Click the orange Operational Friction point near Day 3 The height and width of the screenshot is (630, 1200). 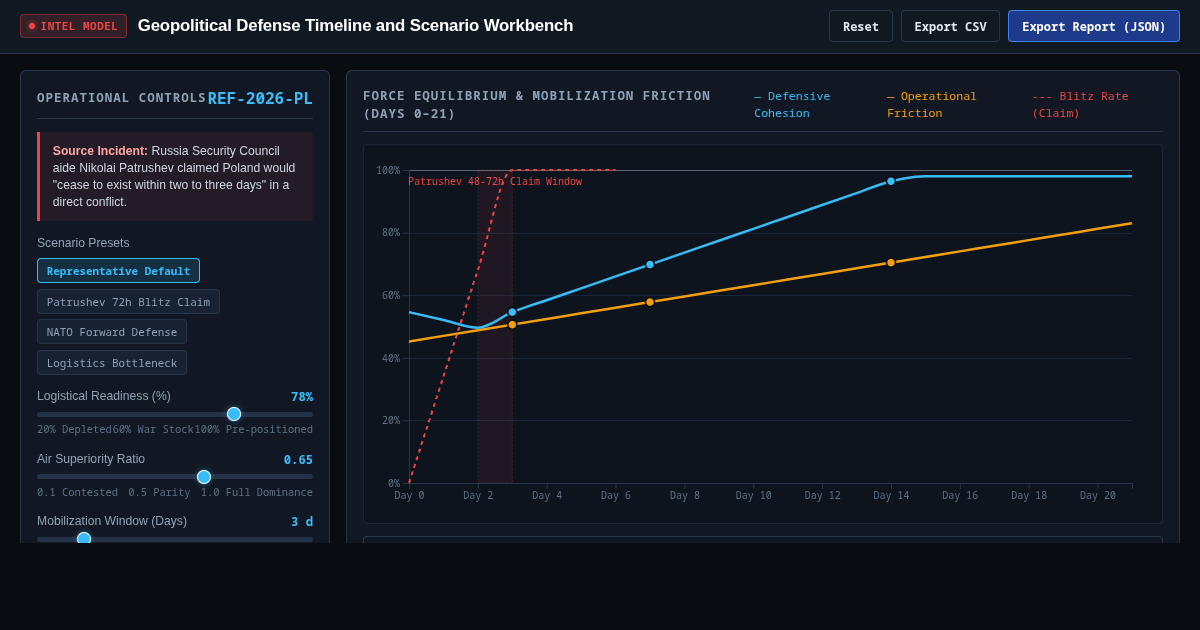coord(512,324)
